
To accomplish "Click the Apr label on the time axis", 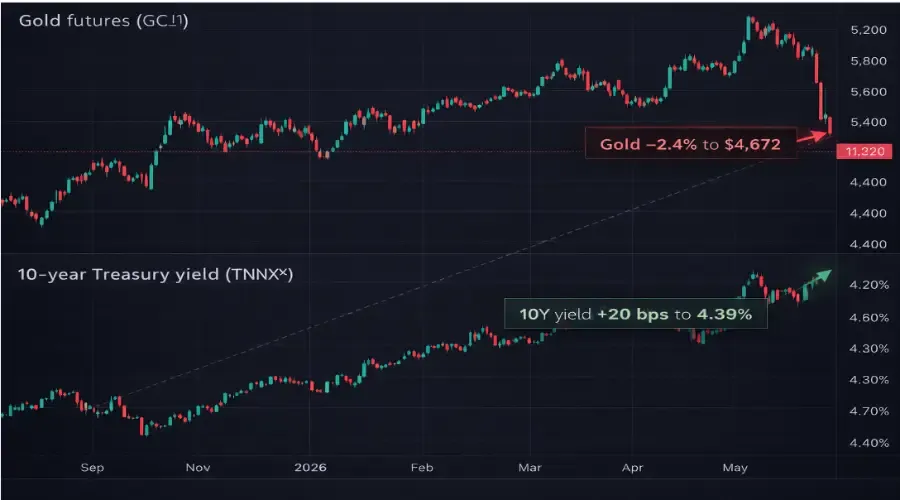I will coord(633,467).
